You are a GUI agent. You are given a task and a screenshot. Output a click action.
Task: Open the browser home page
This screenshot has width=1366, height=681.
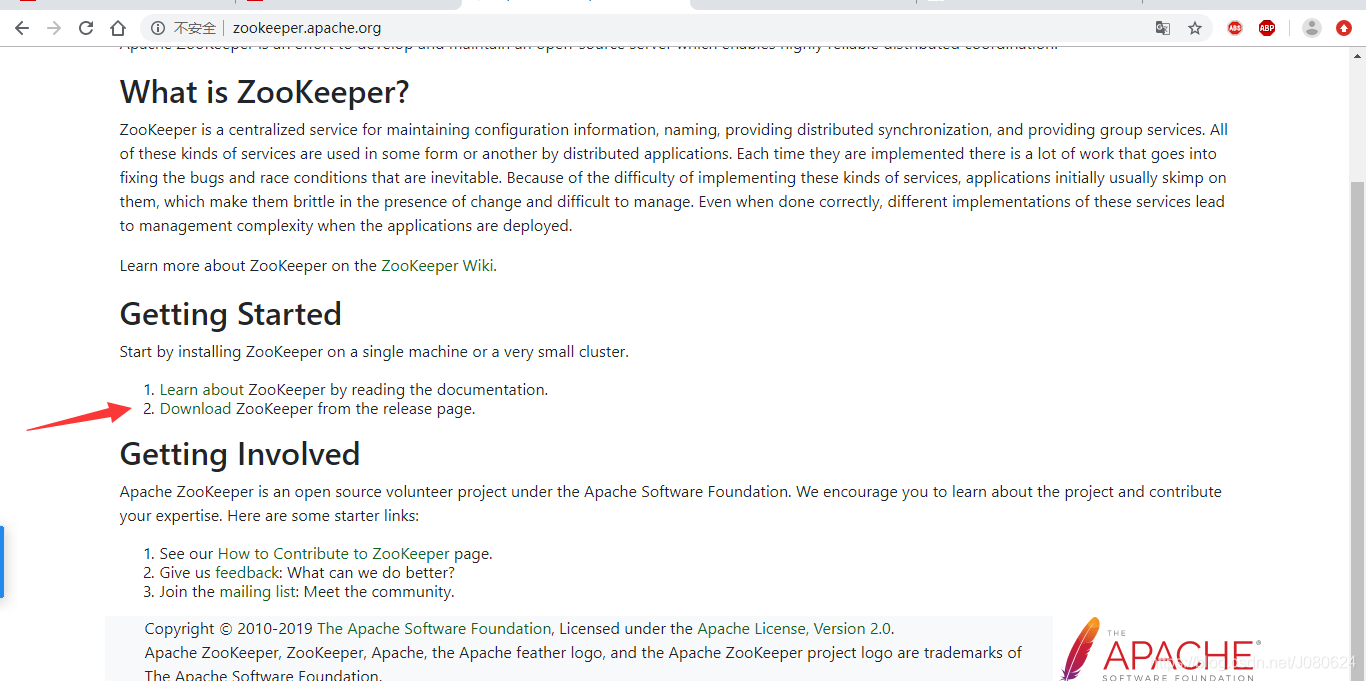coord(118,28)
